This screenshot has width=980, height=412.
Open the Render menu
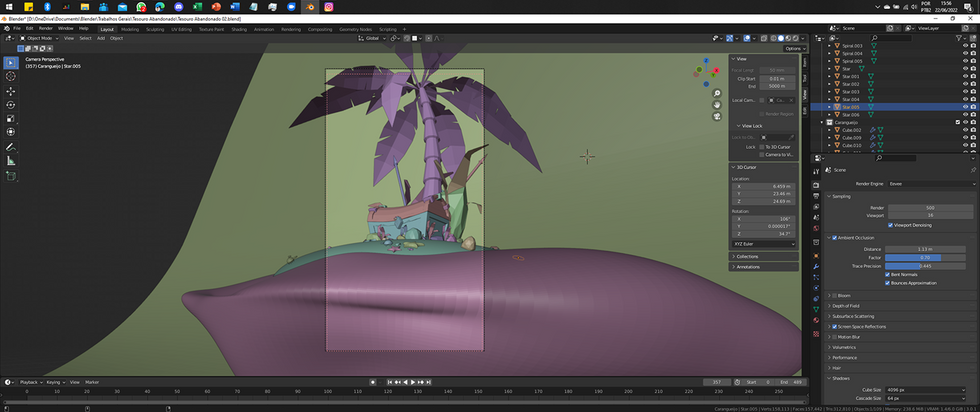46,29
